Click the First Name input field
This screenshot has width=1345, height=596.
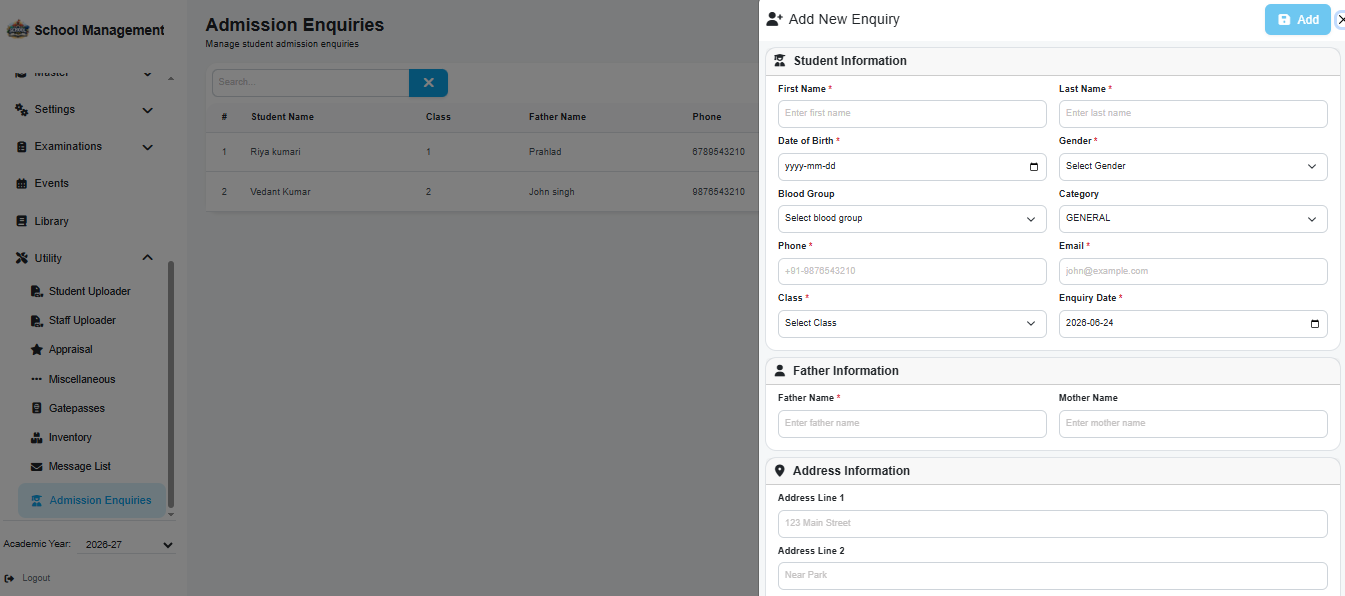coord(912,114)
